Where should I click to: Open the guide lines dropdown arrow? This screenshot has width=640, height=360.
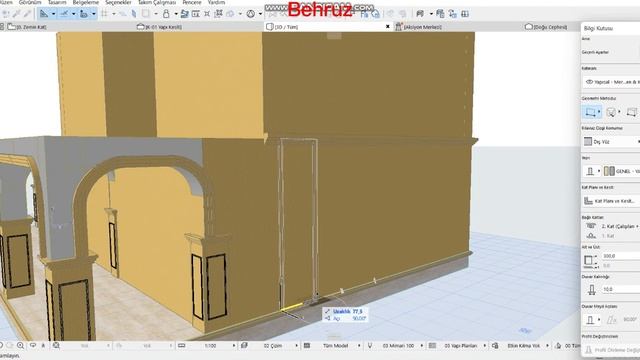[53, 14]
